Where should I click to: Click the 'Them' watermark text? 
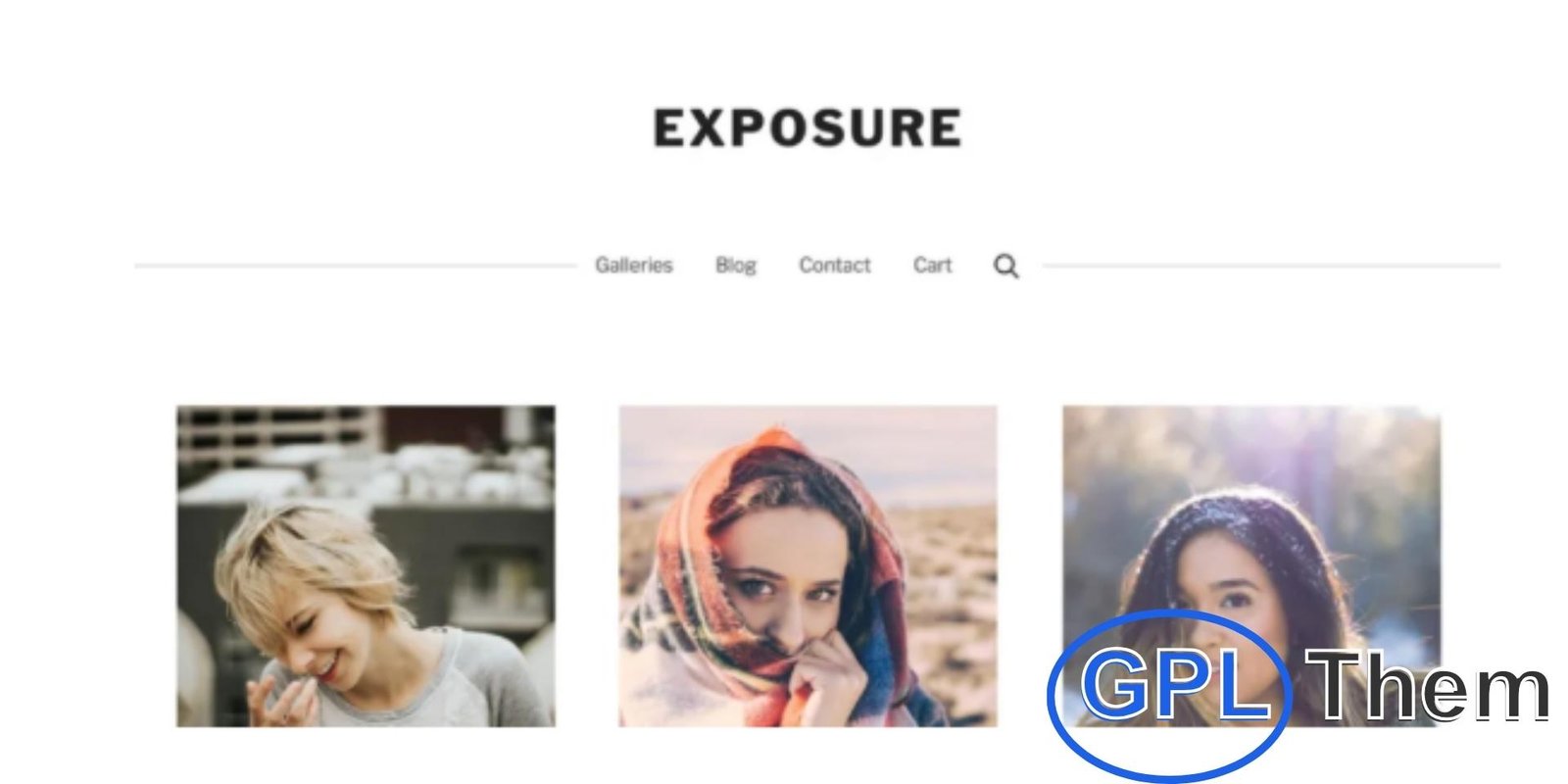(1428, 686)
